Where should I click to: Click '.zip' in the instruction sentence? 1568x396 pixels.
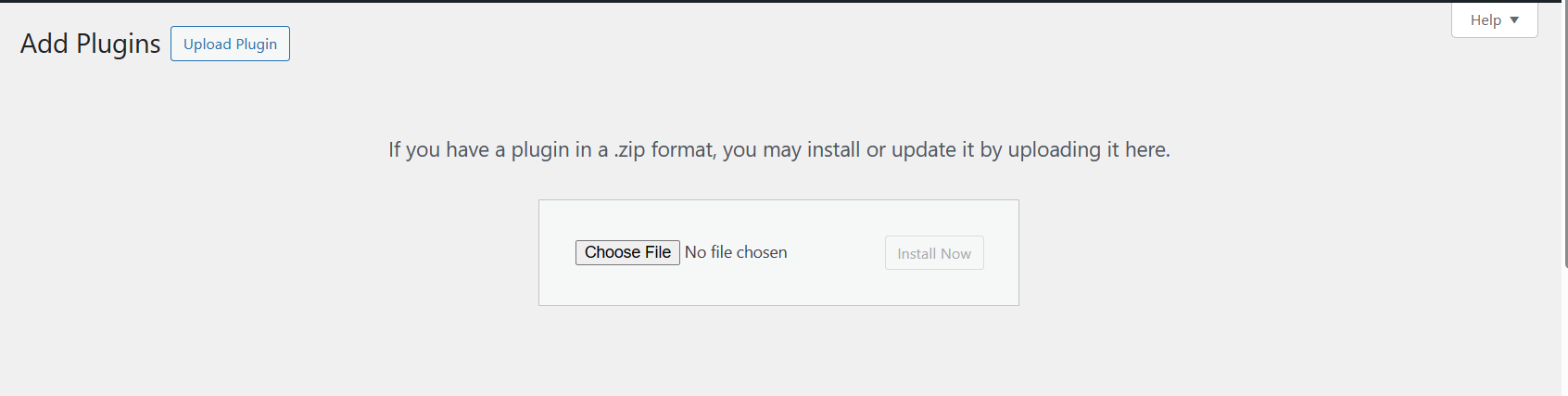click(629, 150)
